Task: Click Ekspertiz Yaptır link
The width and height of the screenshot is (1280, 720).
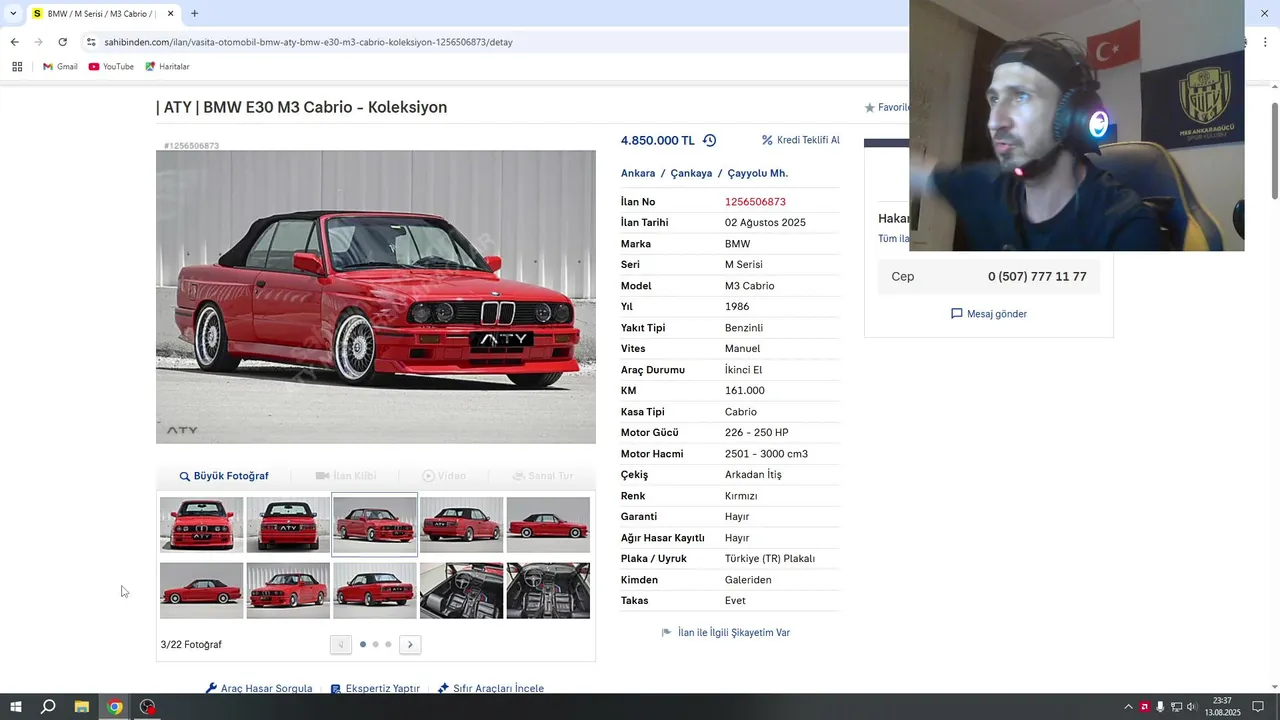Action: [375, 689]
